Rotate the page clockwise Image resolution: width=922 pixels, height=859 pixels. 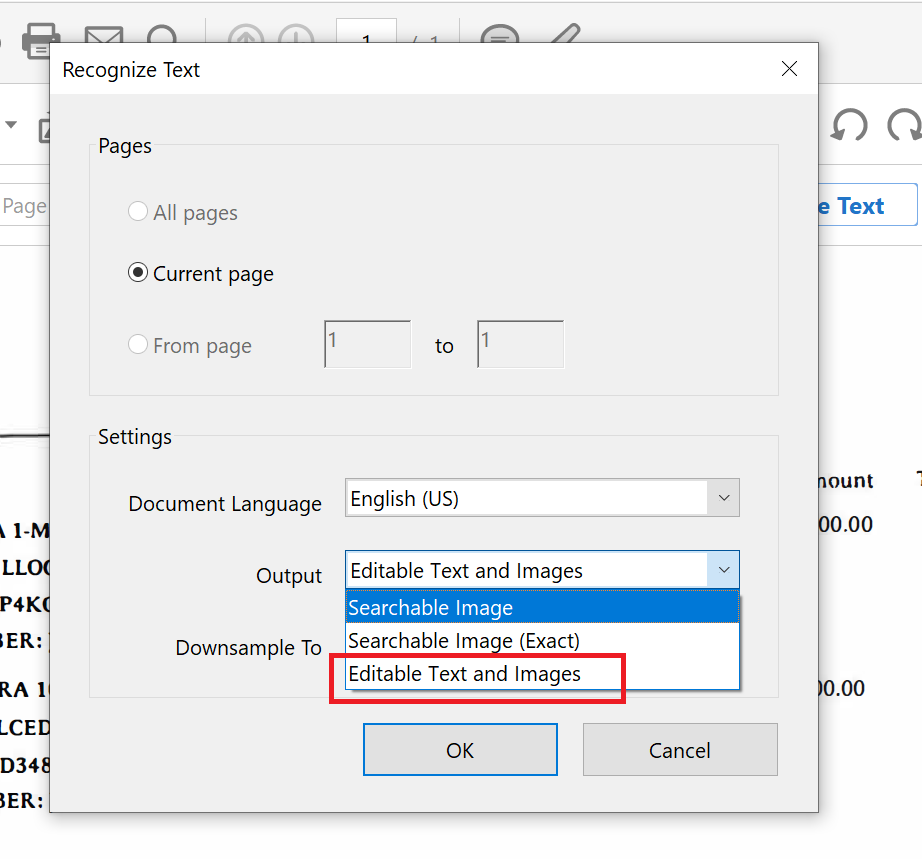point(904,126)
